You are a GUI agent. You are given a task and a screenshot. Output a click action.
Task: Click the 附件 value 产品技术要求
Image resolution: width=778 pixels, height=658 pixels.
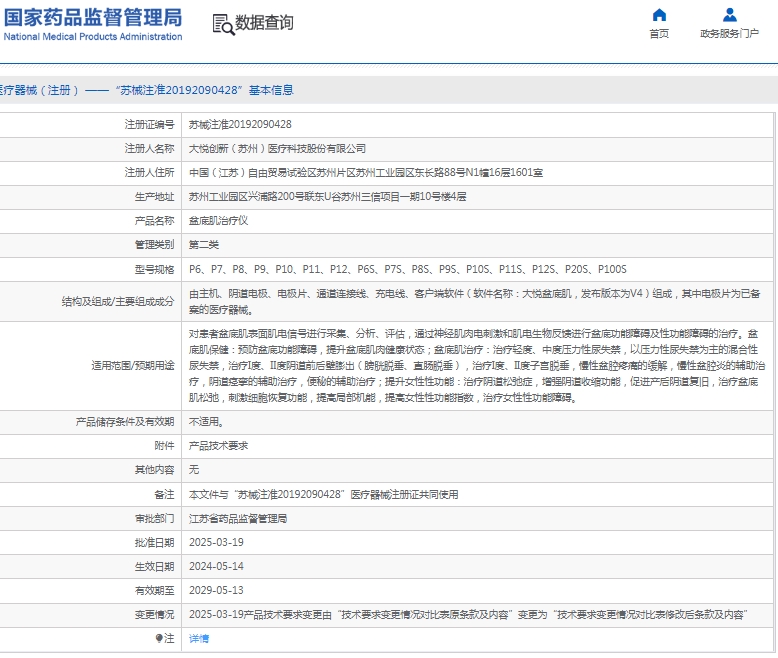tap(218, 446)
